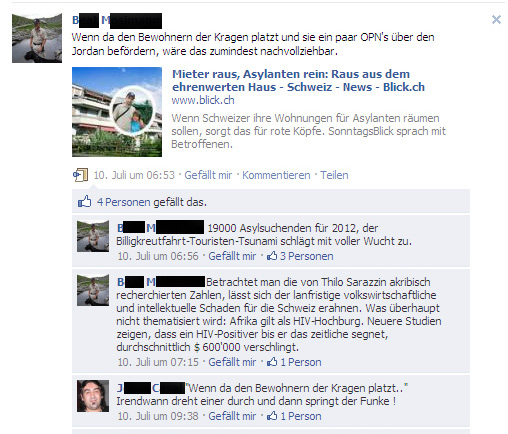
Task: Click thumbs-up icon on 09:38 comment
Action: [272, 416]
